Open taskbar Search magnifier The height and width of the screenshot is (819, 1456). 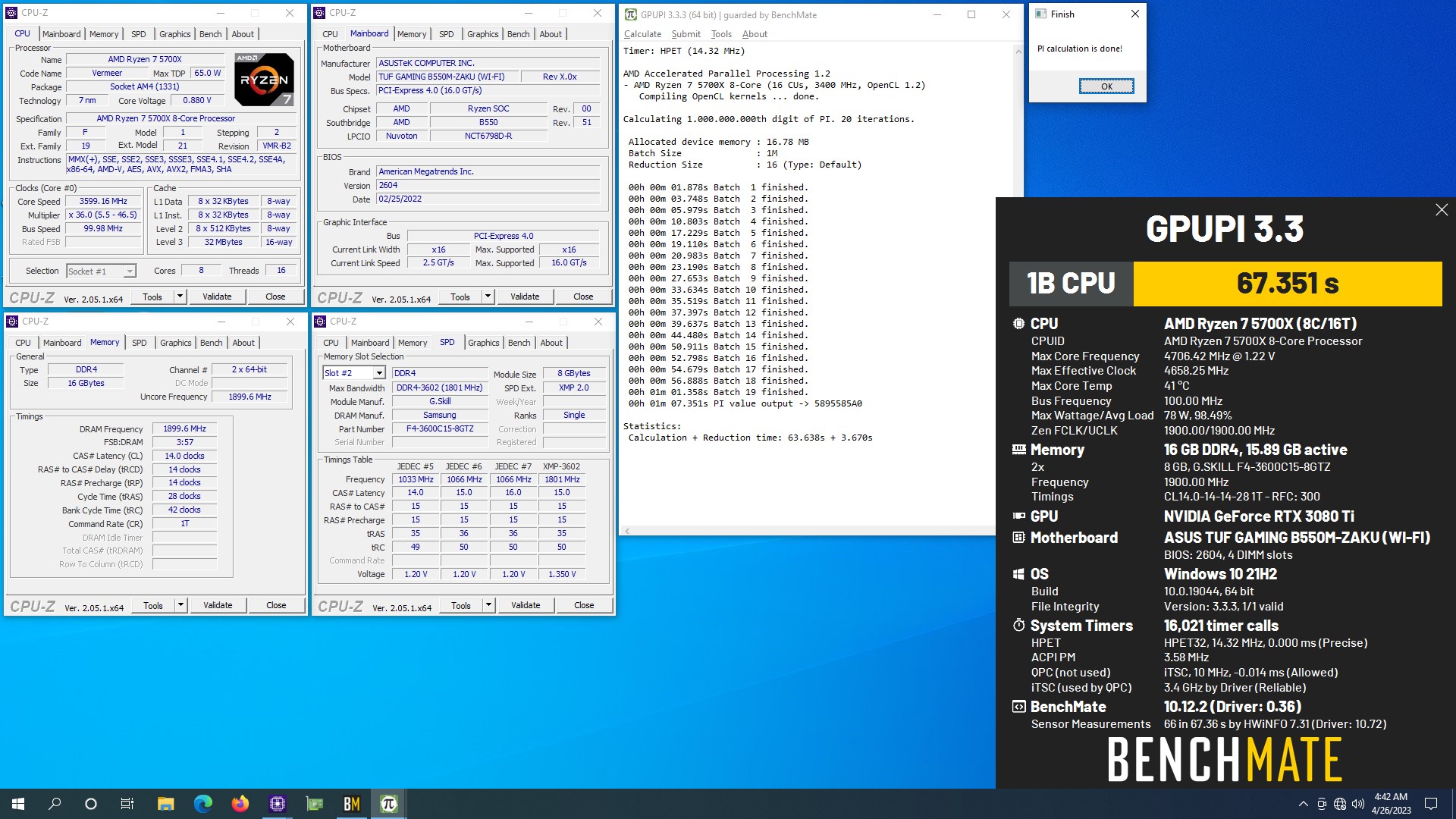point(55,804)
